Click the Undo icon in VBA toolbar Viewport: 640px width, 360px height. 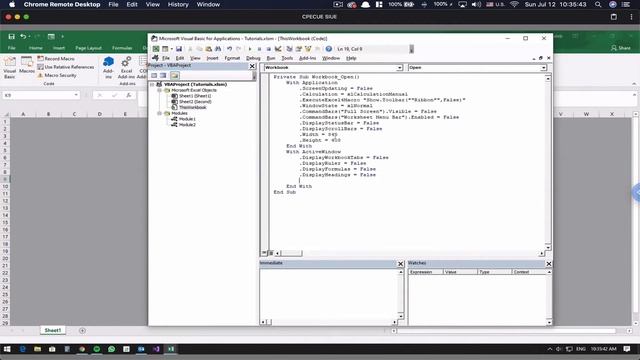229,49
